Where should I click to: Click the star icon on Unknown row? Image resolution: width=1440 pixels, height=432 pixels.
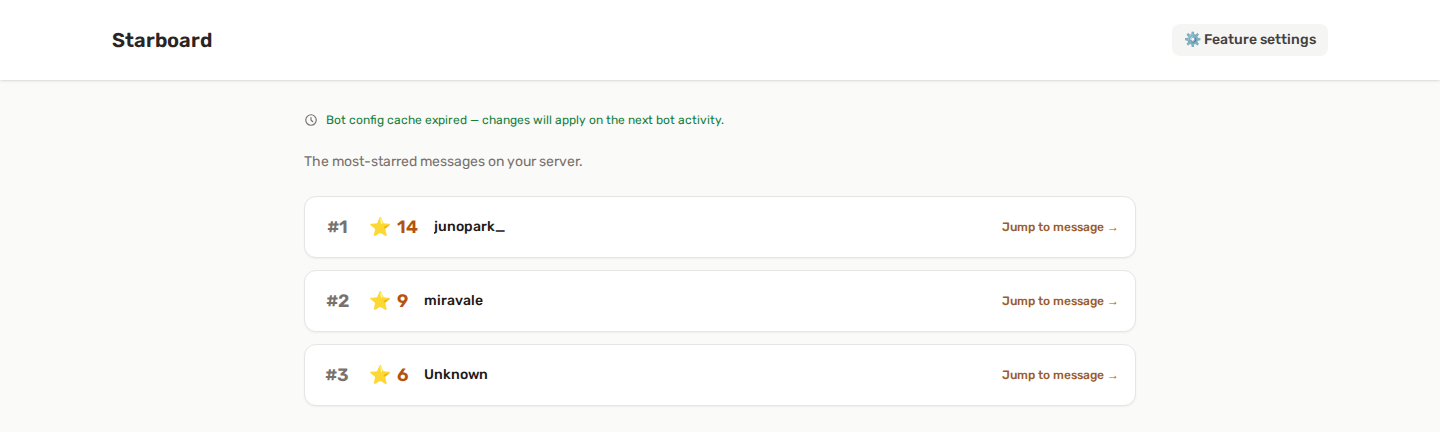[x=380, y=375]
